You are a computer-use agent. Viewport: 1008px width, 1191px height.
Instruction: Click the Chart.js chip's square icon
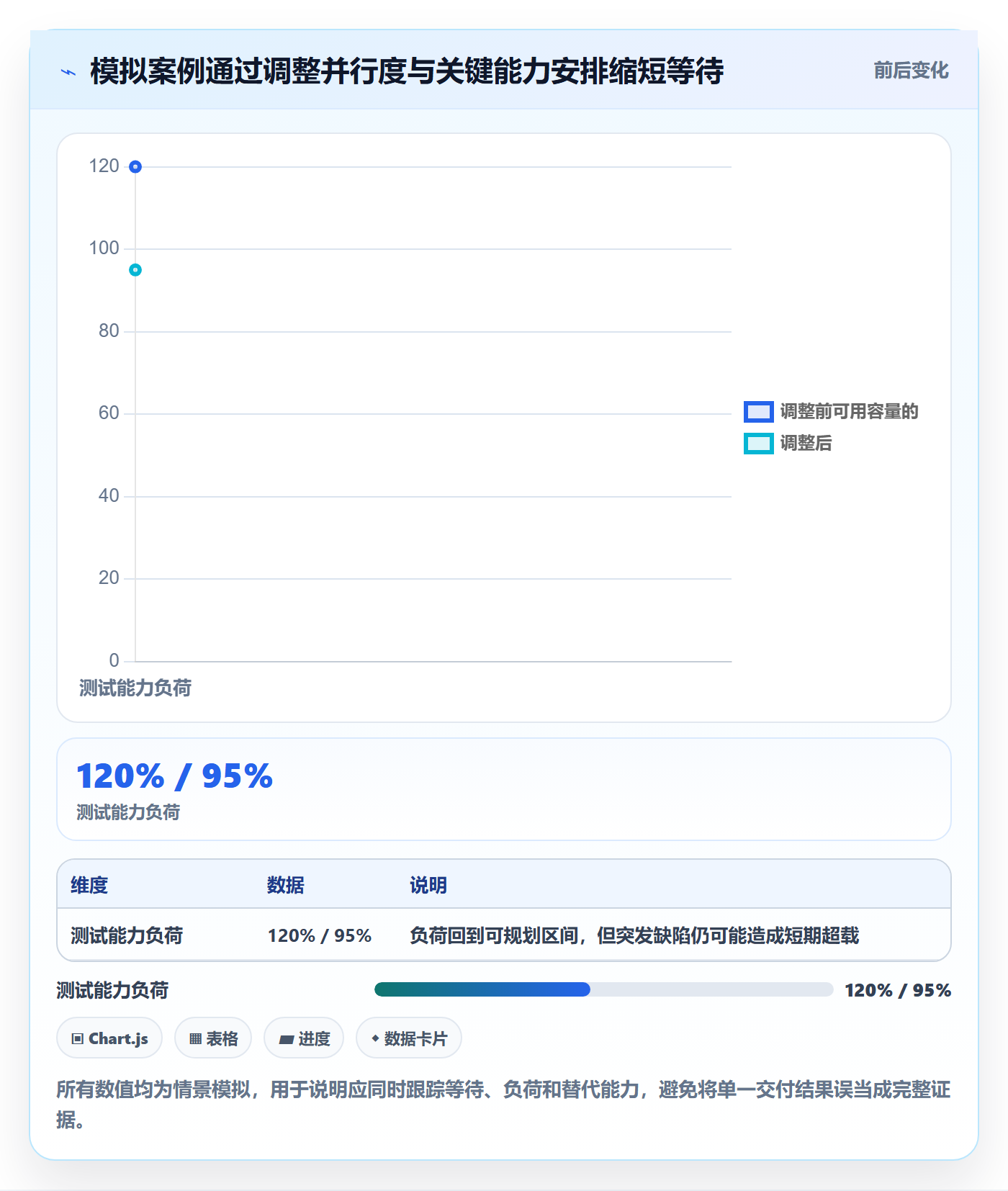78,1038
